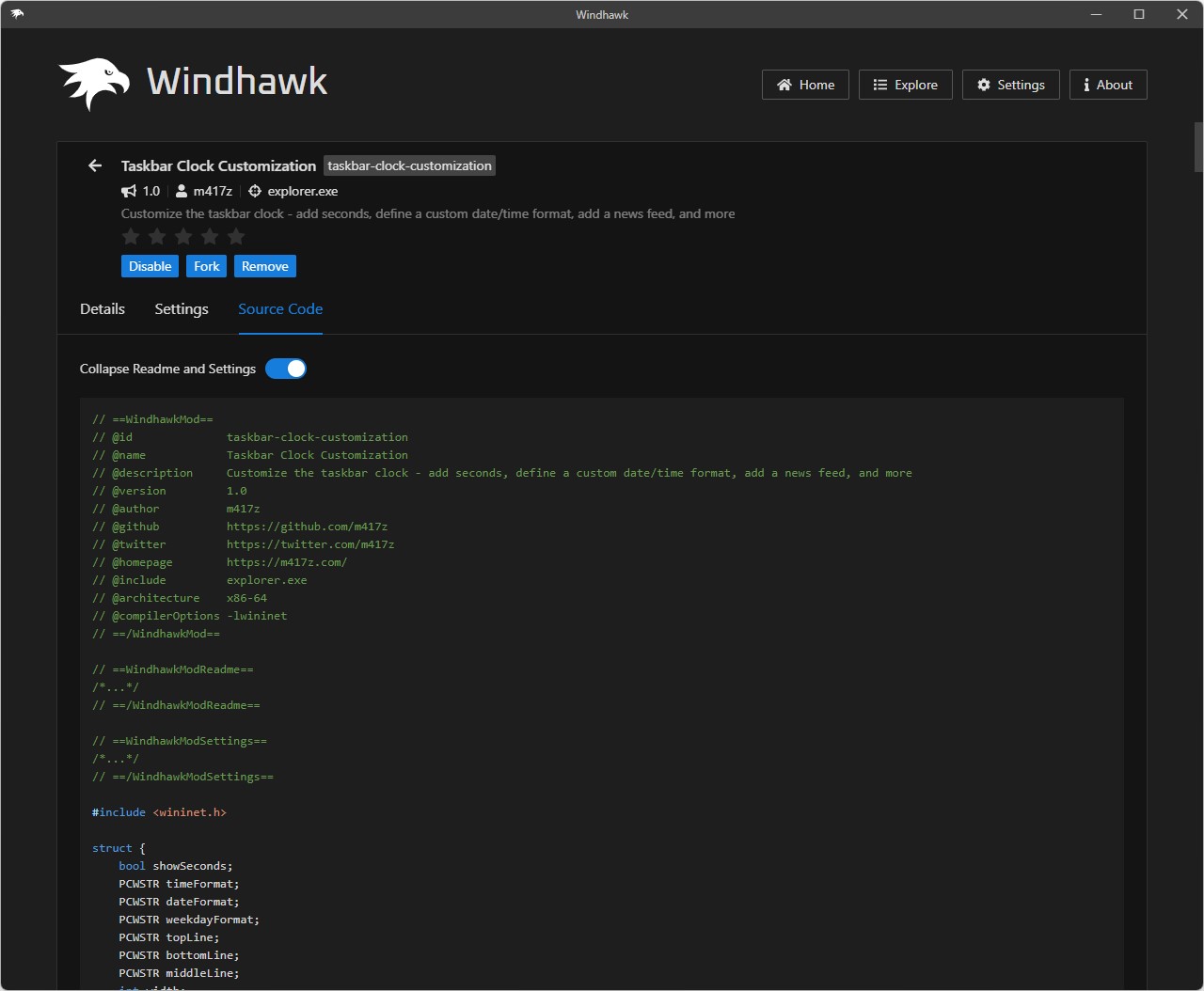The image size is (1204, 991).
Task: Rate the mod five stars
Action: pos(236,236)
